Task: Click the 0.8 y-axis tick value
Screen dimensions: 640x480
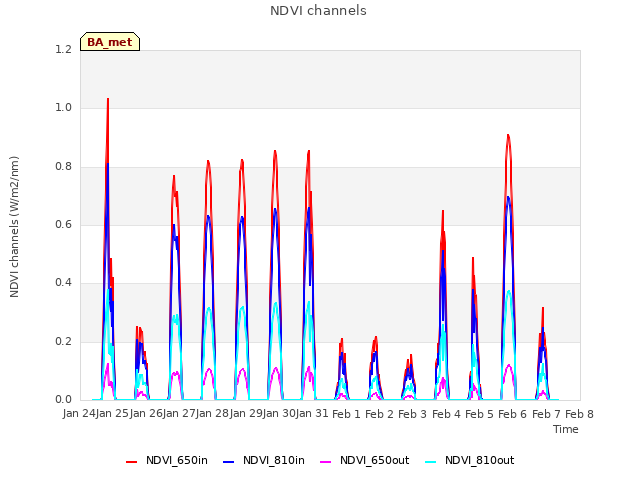Action: coord(63,167)
